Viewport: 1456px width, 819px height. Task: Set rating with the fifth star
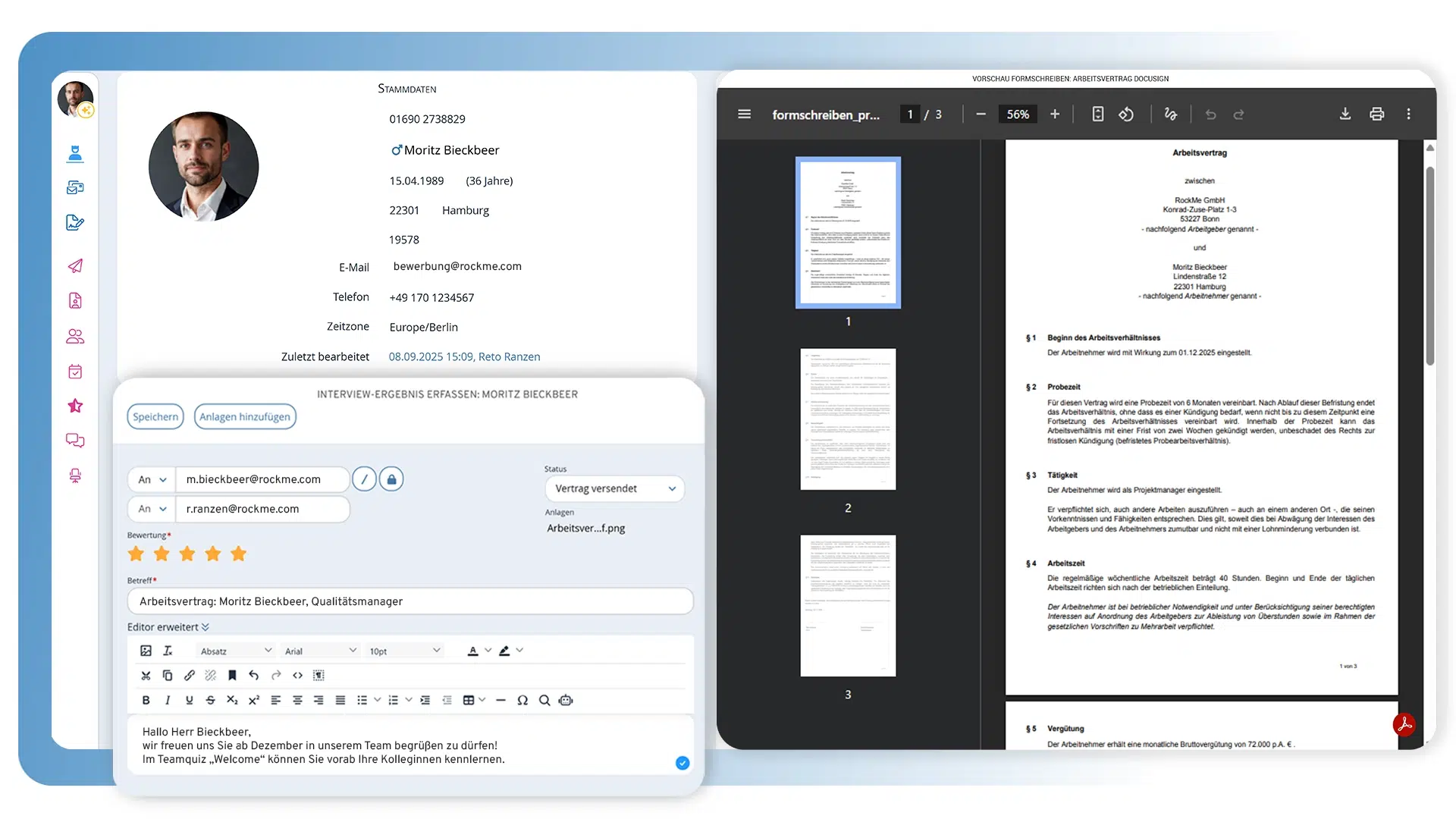(238, 554)
